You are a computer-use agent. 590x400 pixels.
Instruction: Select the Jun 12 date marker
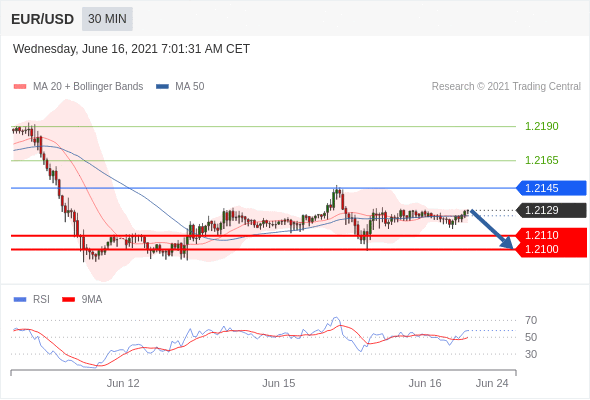click(123, 383)
